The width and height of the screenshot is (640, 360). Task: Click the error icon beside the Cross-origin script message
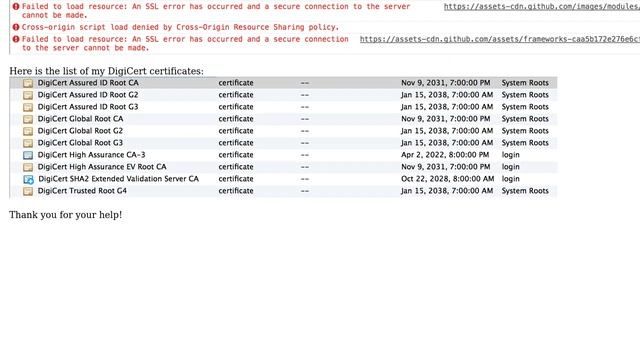coord(16,27)
